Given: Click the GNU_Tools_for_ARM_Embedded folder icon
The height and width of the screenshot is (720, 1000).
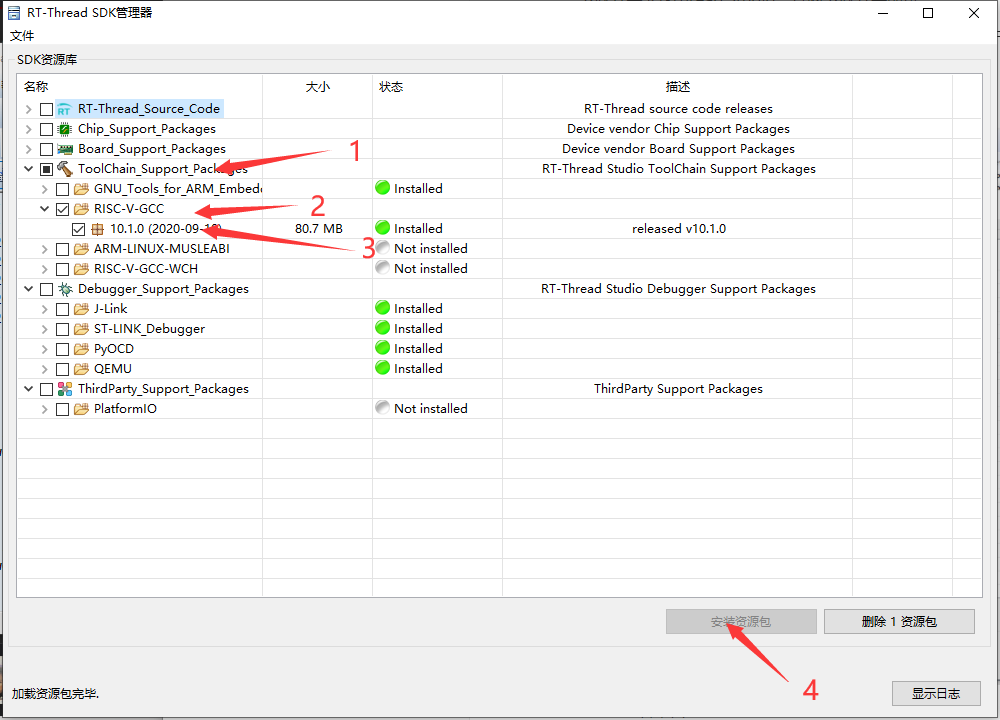Looking at the screenshot, I should pos(81,189).
